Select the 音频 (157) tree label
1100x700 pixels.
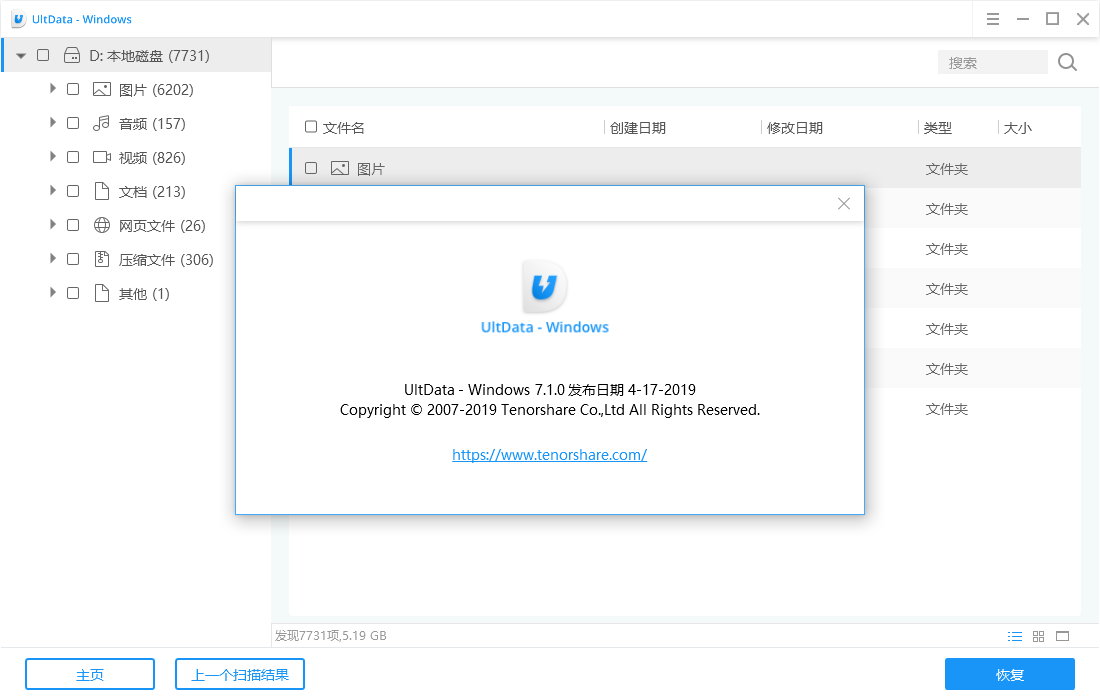point(152,123)
